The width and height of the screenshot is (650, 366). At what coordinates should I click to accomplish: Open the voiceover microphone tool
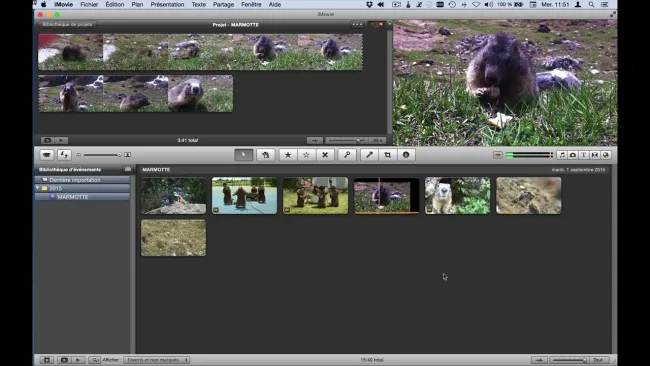tap(369, 155)
